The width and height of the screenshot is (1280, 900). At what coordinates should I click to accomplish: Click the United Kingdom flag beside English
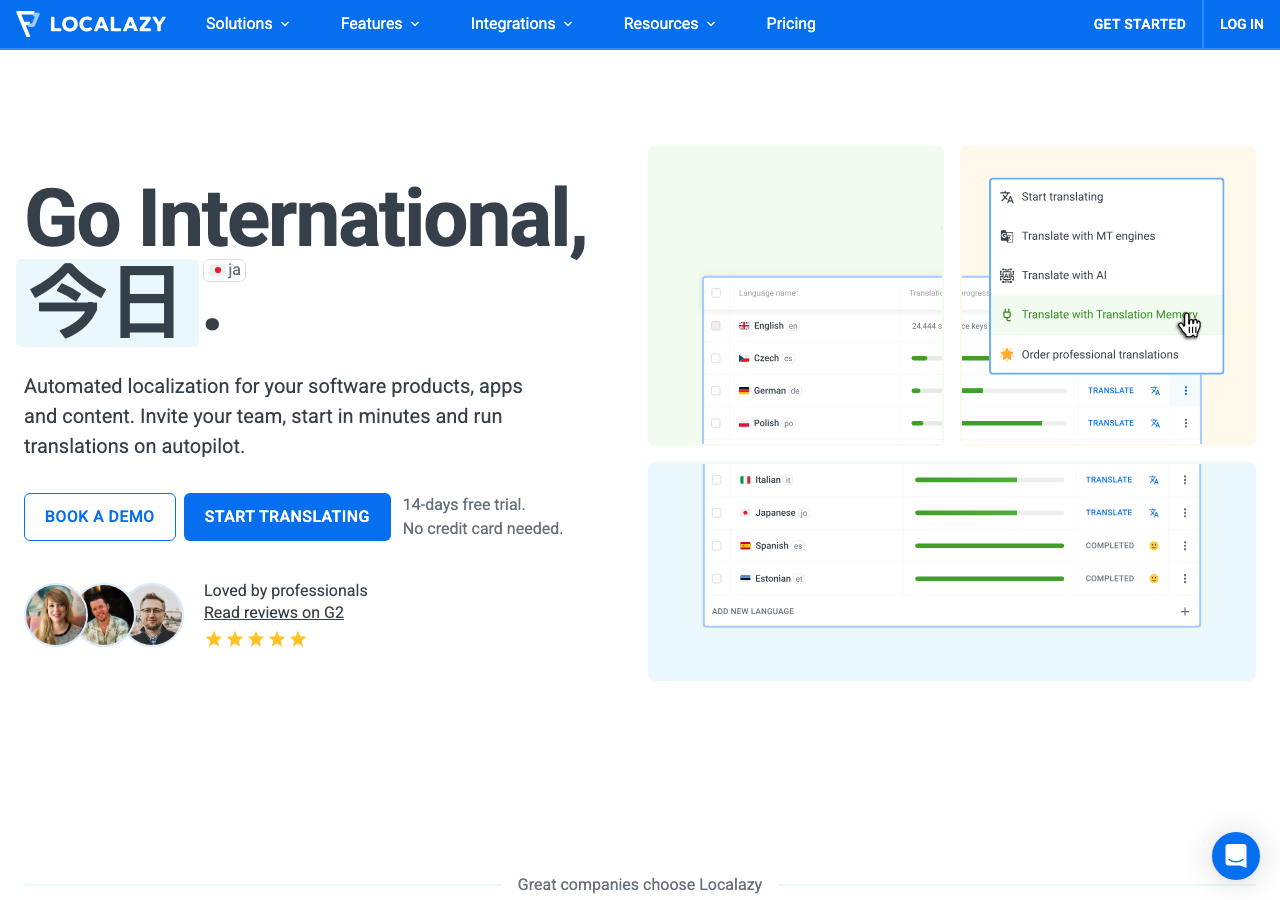(x=744, y=326)
